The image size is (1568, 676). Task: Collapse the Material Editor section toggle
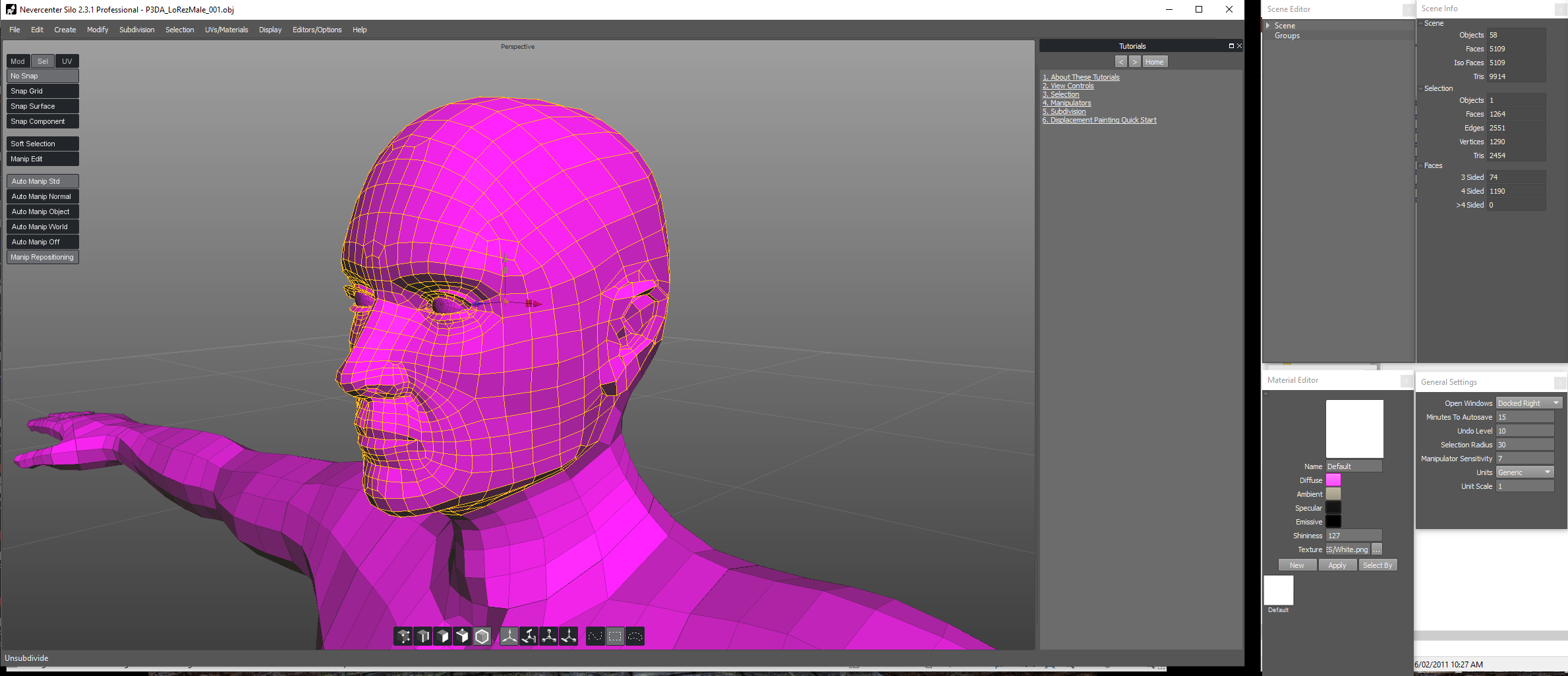click(1265, 394)
